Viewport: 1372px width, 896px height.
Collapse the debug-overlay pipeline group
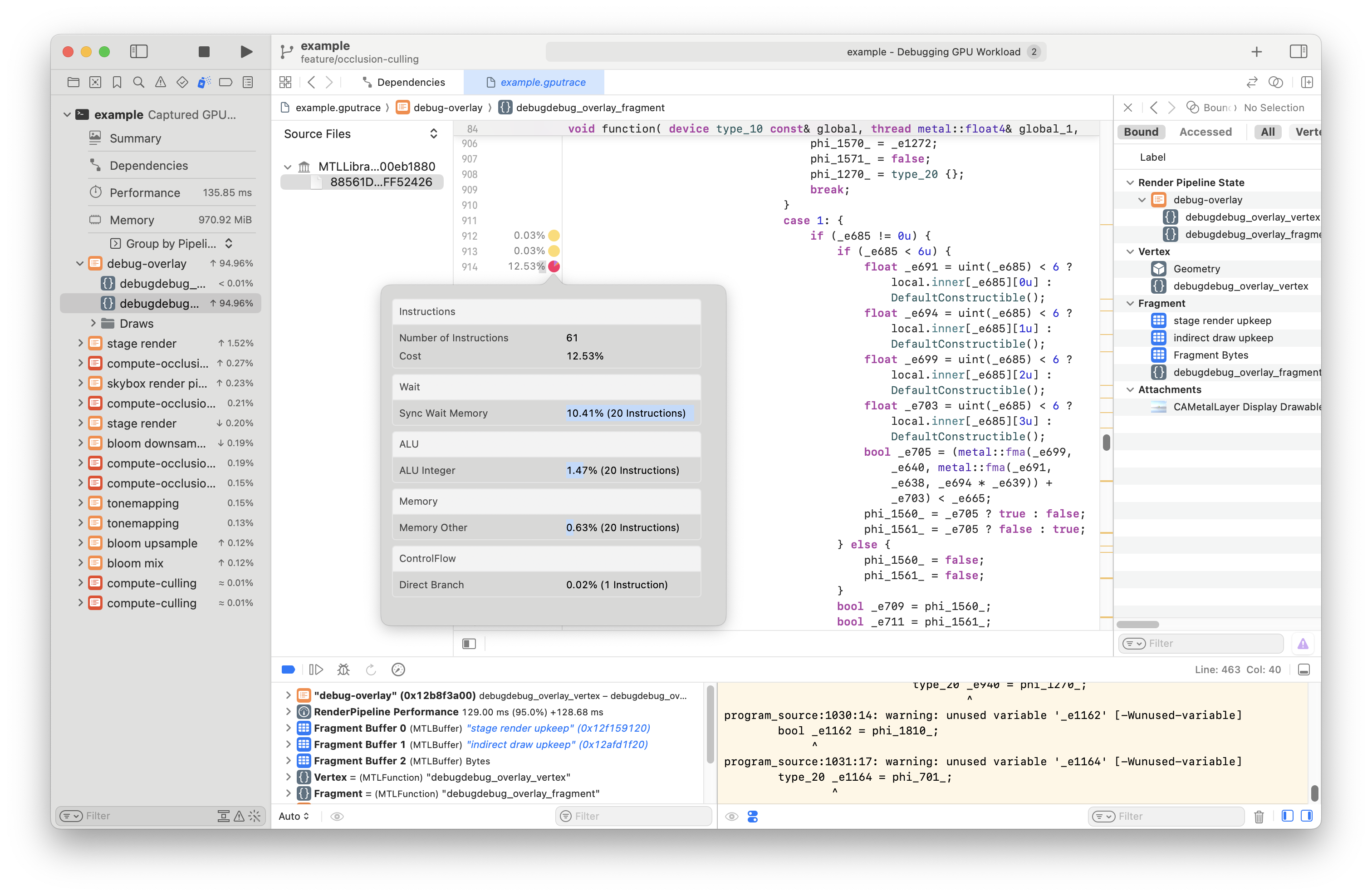coord(80,264)
